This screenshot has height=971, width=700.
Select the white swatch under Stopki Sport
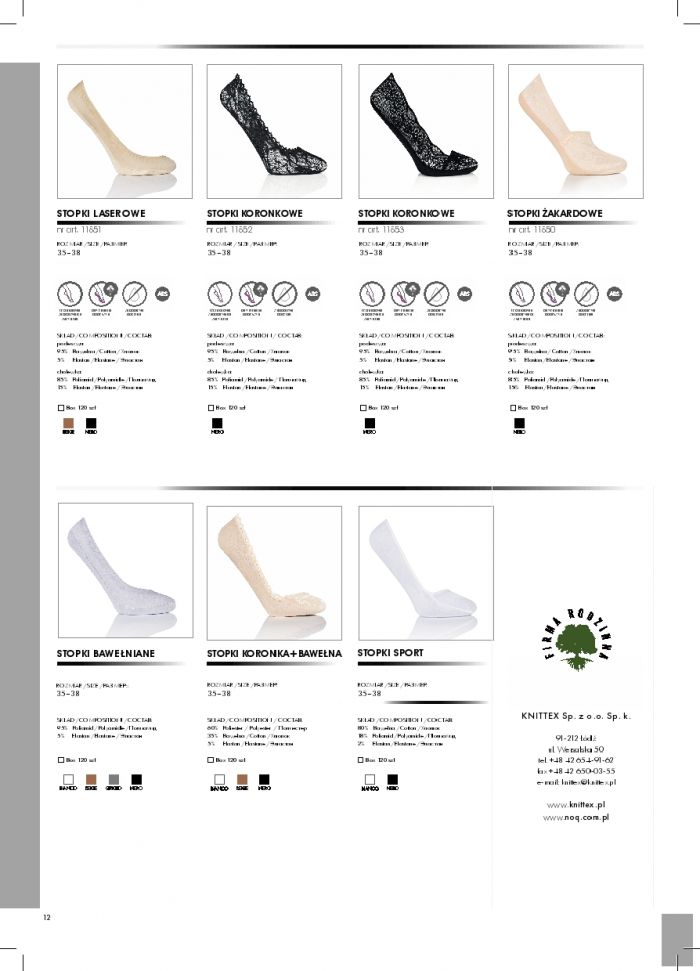[x=370, y=780]
